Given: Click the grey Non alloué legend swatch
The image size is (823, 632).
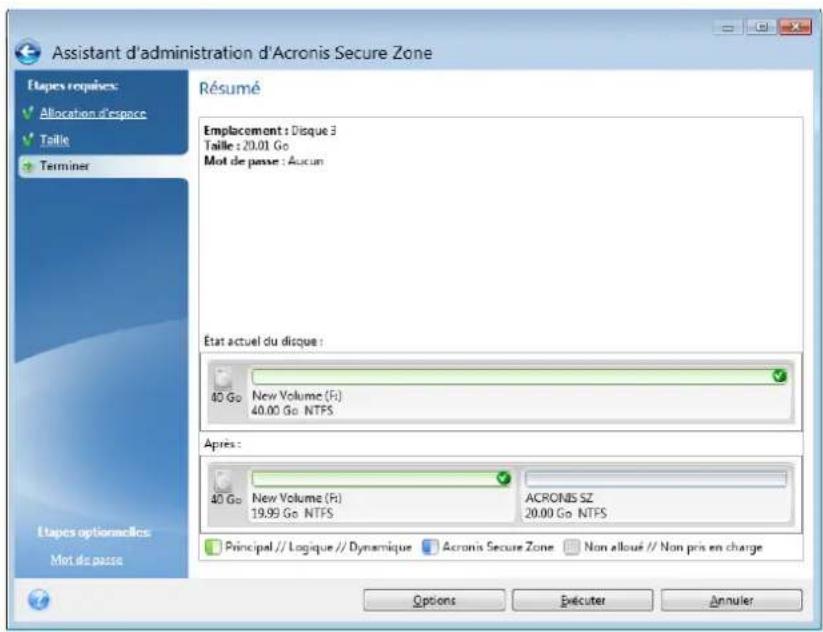Looking at the screenshot, I should pyautogui.click(x=572, y=547).
